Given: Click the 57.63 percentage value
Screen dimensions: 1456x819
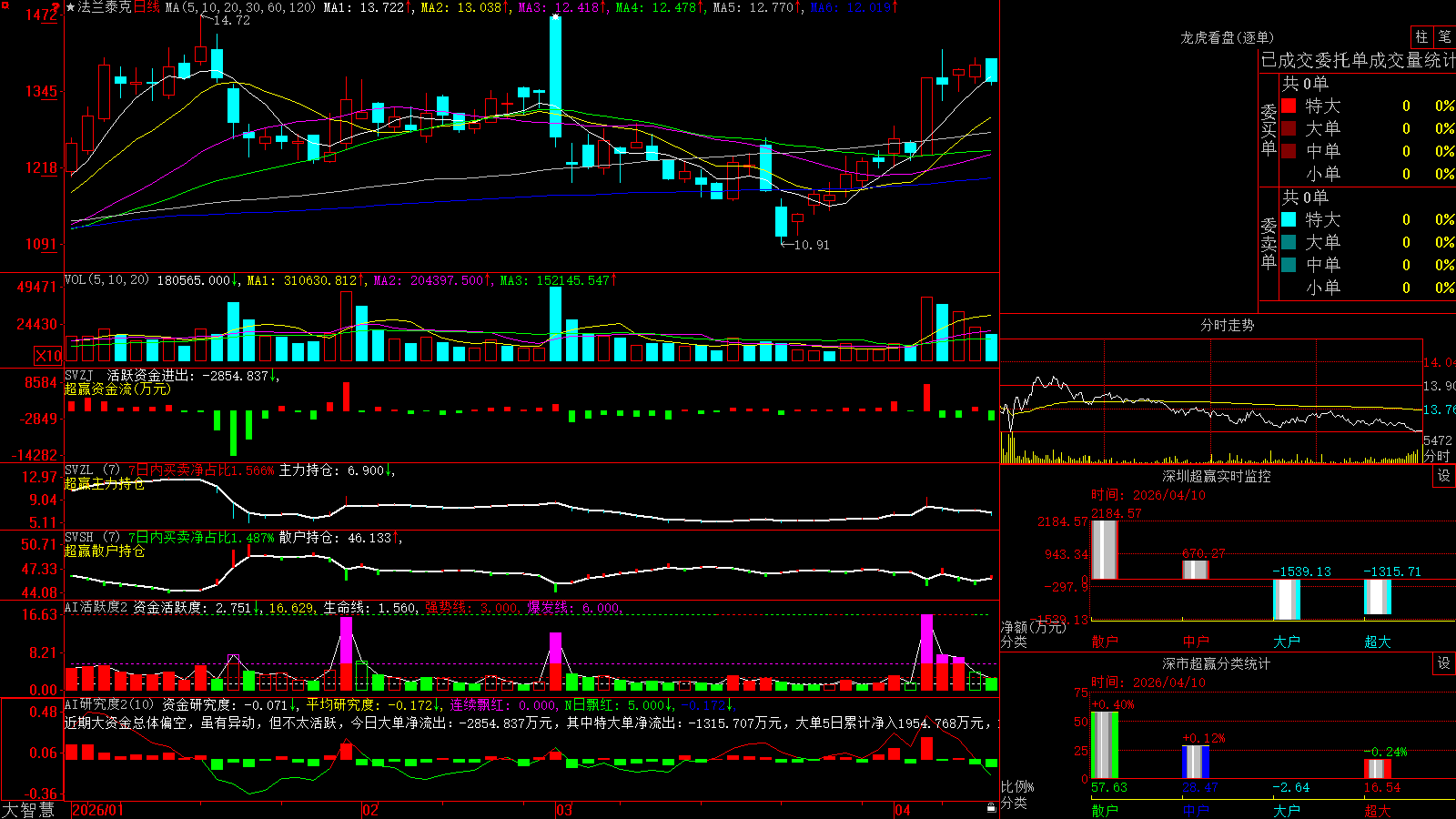Looking at the screenshot, I should 1109,787.
